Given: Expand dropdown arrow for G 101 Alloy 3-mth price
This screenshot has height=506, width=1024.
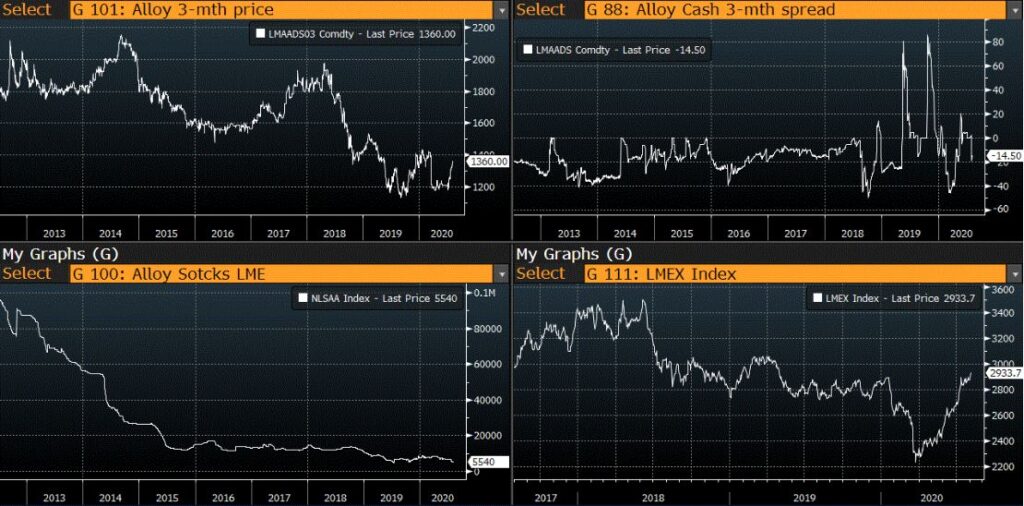Looking at the screenshot, I should (500, 9).
